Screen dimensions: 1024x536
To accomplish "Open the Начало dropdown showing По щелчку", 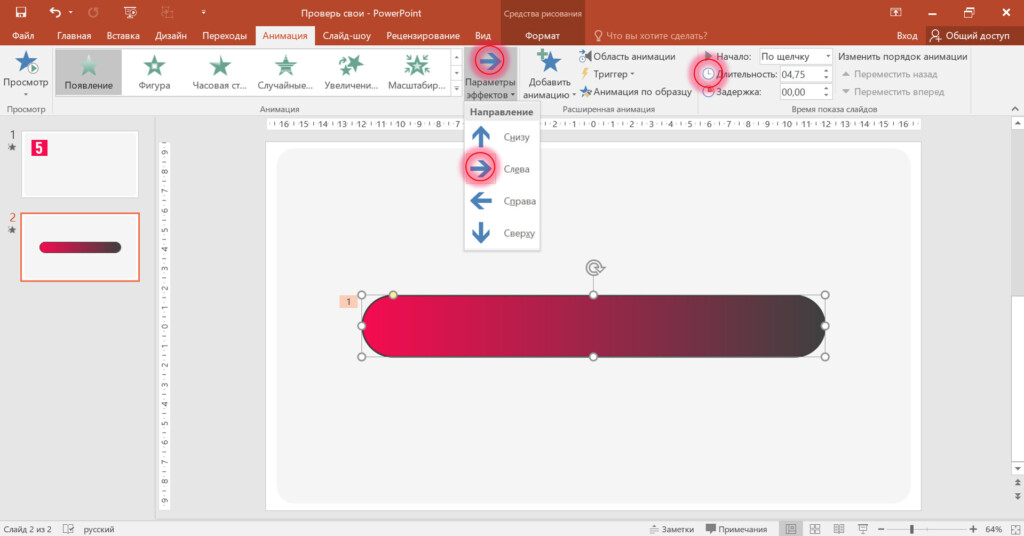I will click(795, 57).
